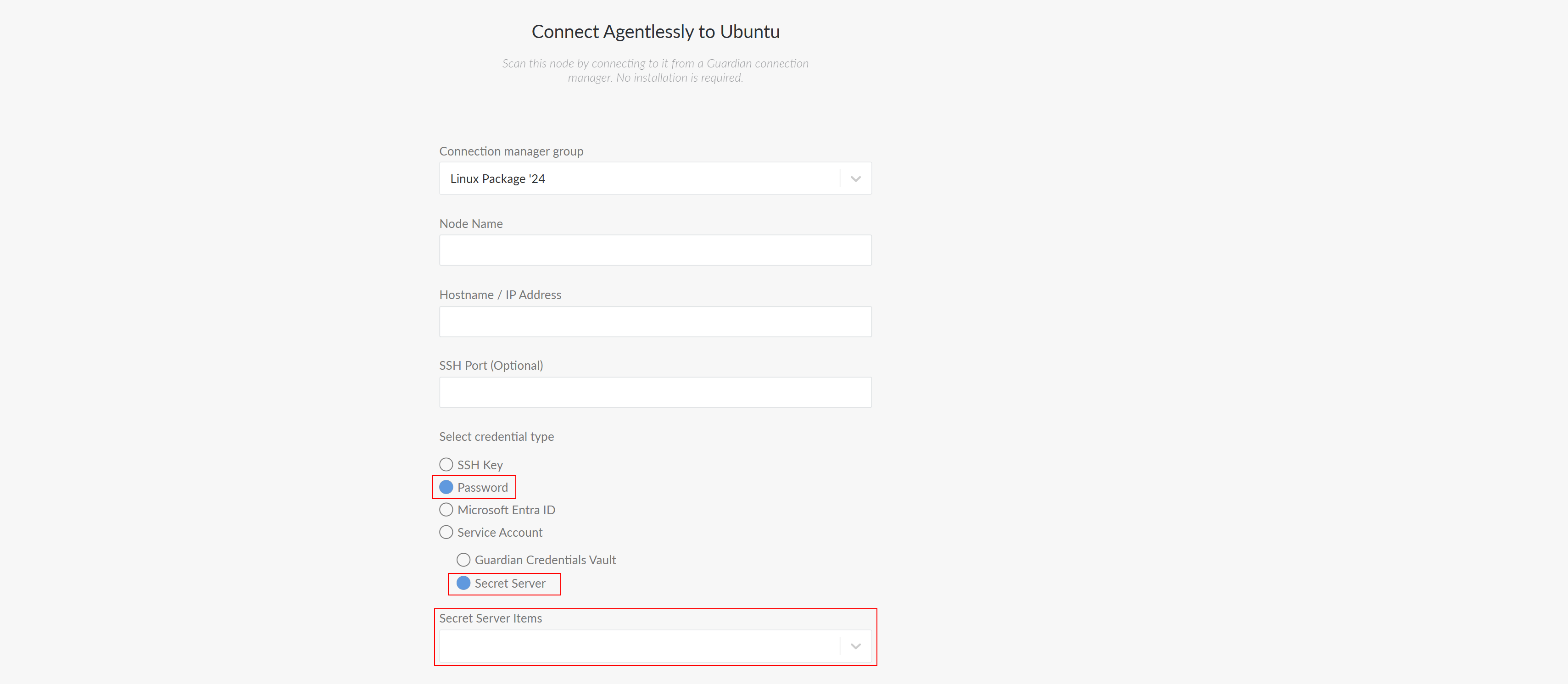Open the Secret Server Items dropdown

point(655,646)
